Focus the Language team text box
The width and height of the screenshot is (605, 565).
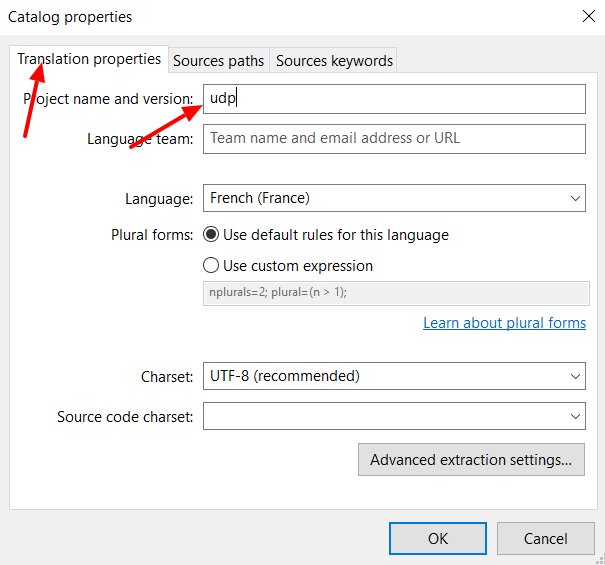pos(394,138)
